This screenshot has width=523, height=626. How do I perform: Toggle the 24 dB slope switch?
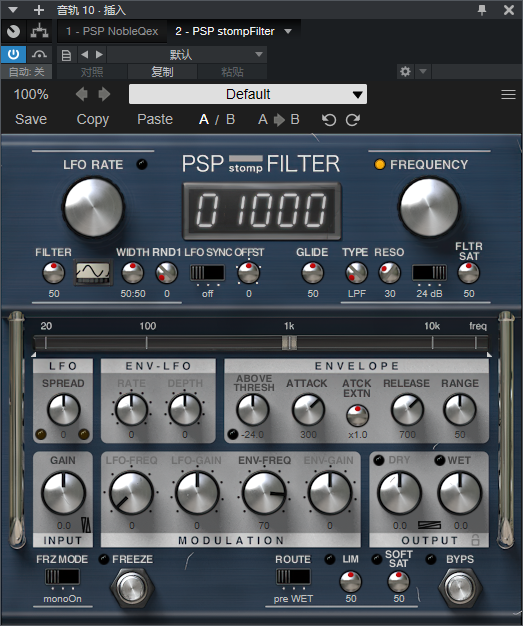click(x=429, y=273)
